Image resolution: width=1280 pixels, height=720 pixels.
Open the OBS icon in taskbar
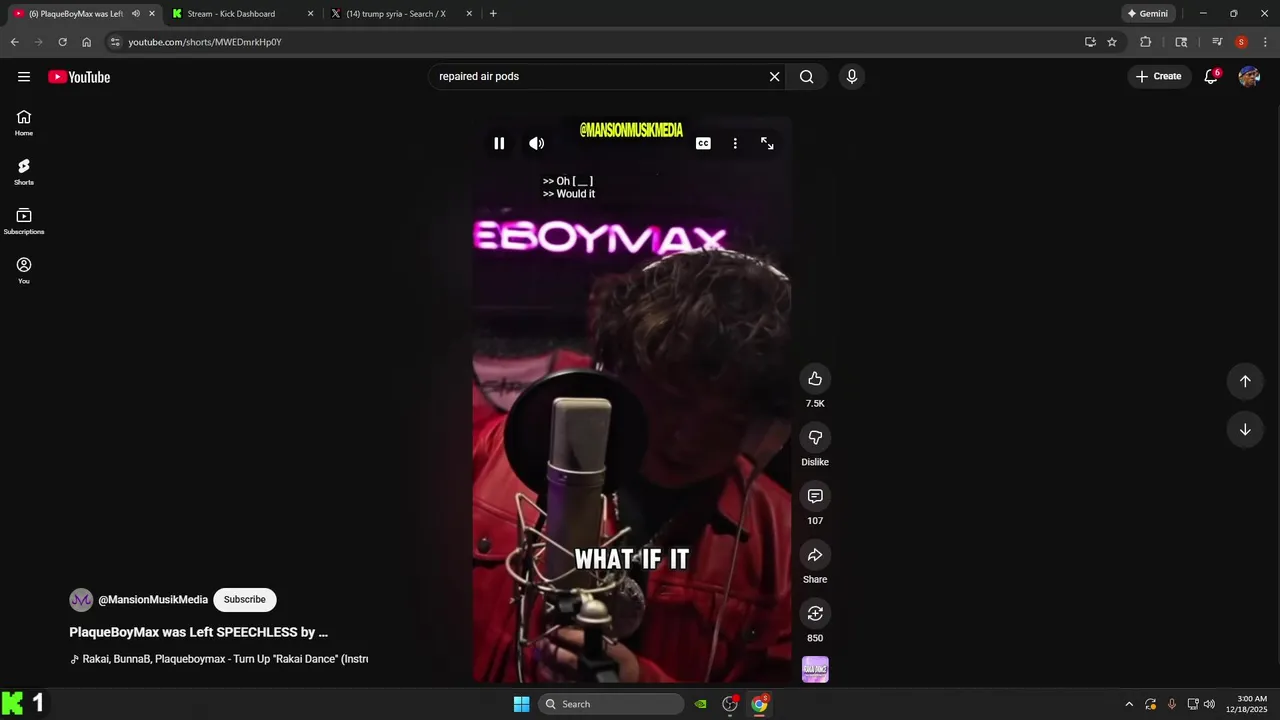(730, 704)
